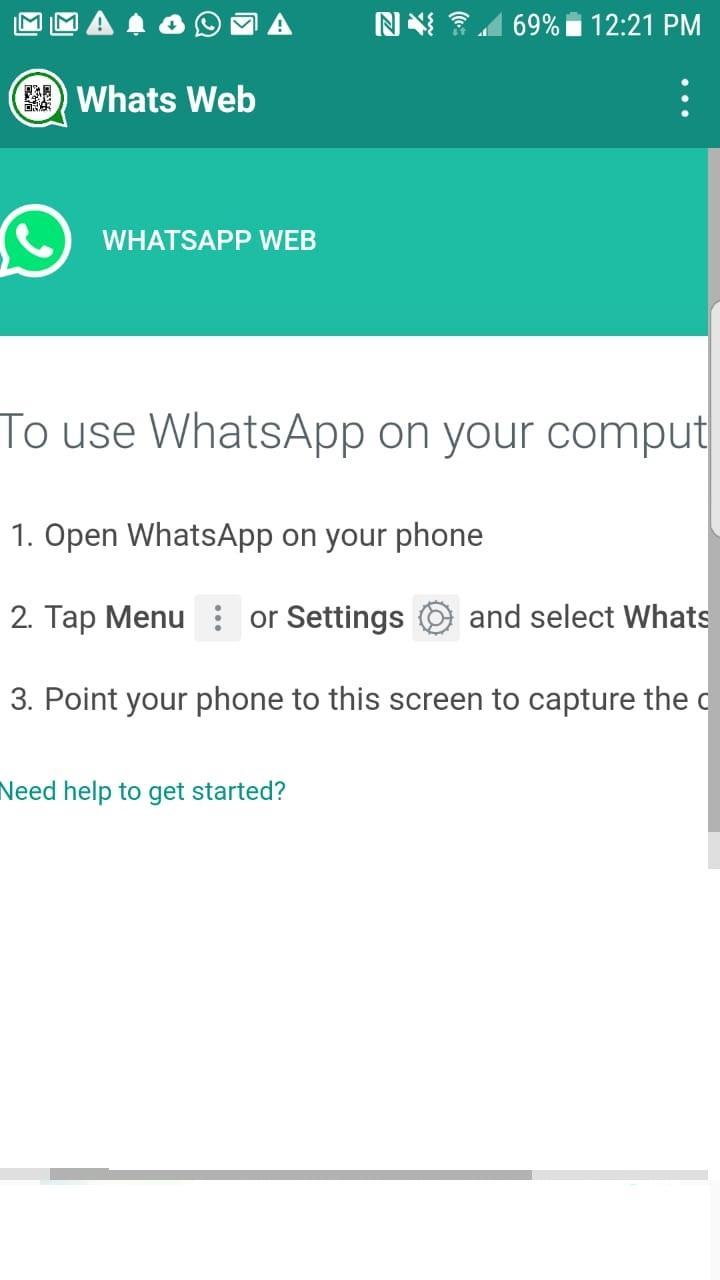Tap the 'Whats Web' app title
Image resolution: width=720 pixels, height=1280 pixels.
pos(166,100)
